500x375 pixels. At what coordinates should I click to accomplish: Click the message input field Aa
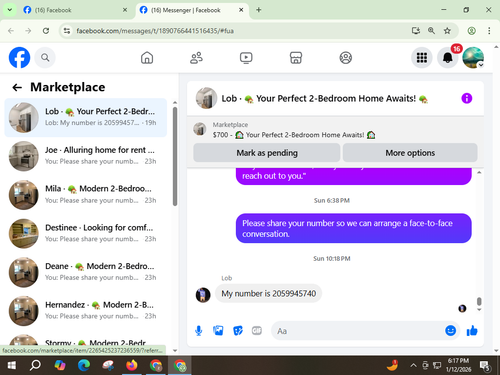357,331
